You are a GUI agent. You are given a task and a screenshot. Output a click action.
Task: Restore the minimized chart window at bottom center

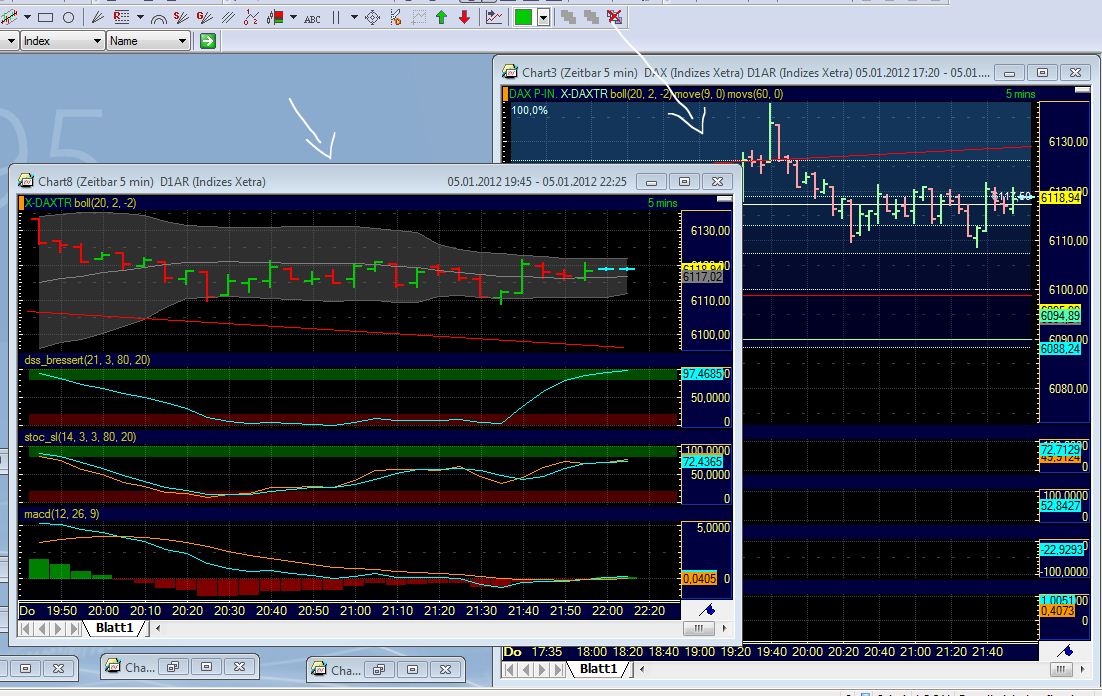pos(173,667)
